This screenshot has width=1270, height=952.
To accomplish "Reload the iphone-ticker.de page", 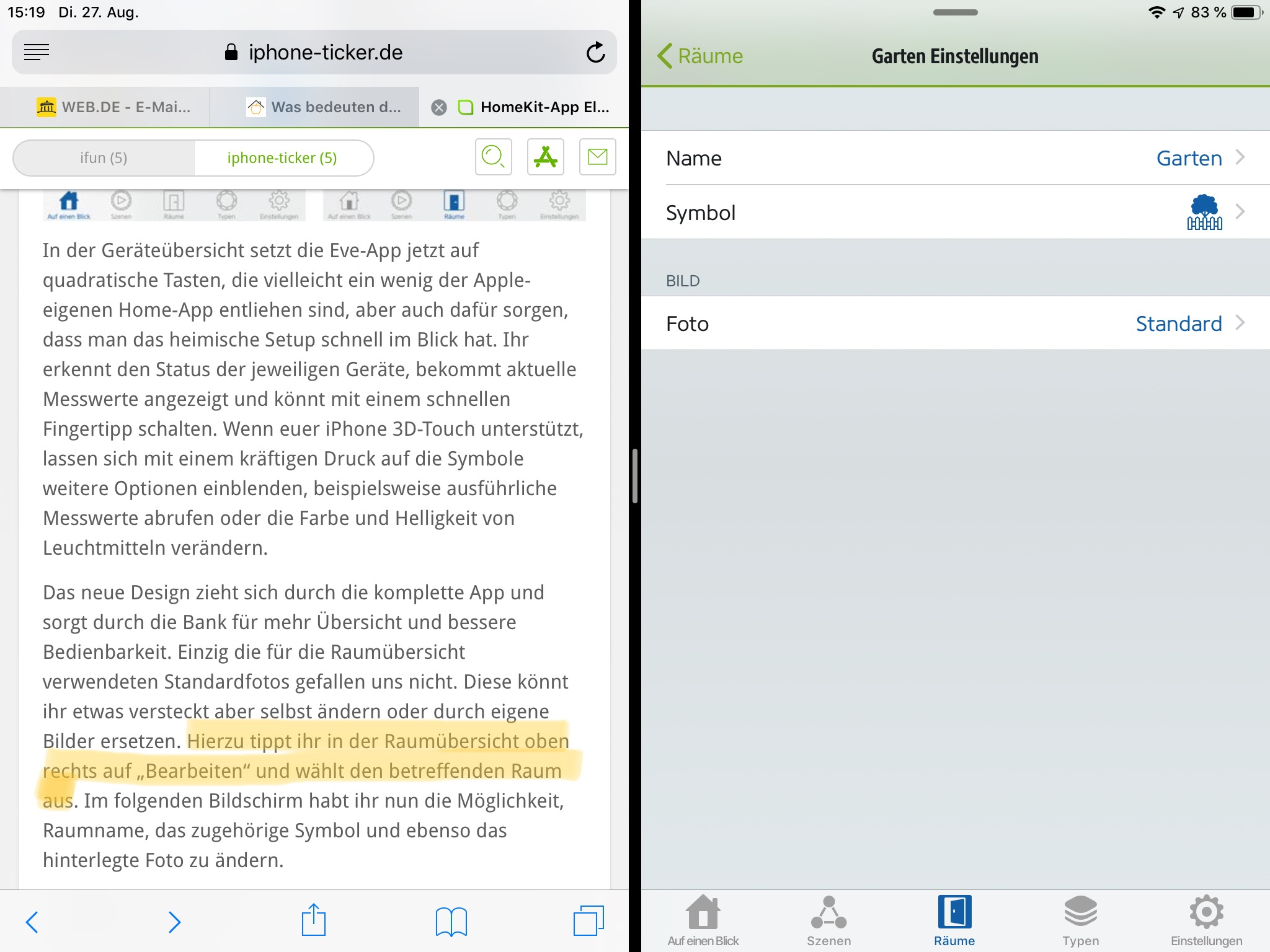I will point(595,53).
